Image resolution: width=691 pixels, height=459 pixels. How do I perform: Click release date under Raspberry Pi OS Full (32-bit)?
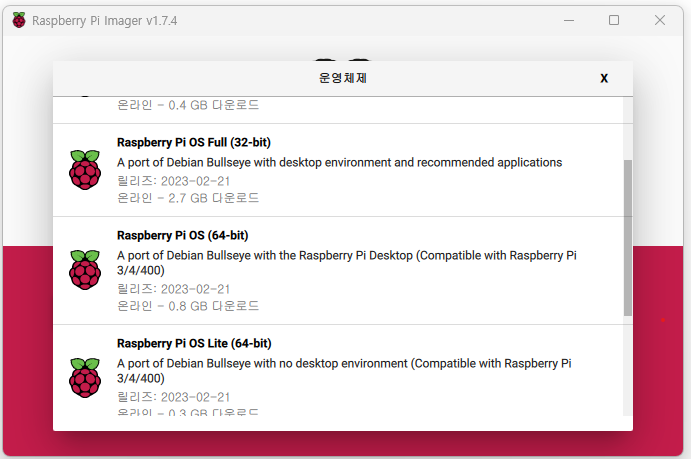pos(174,181)
